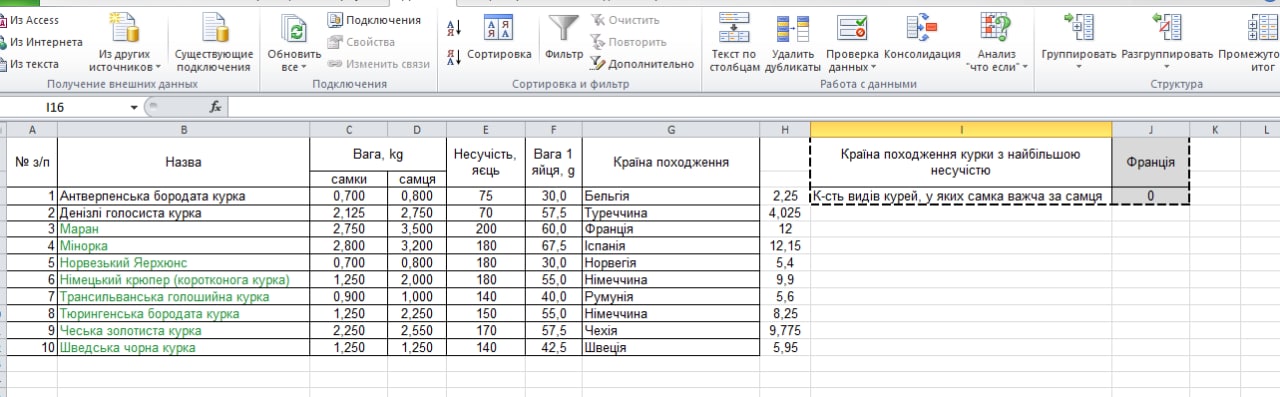Import data via 'Из Интернета'
This screenshot has height=397, width=1280.
(40, 42)
